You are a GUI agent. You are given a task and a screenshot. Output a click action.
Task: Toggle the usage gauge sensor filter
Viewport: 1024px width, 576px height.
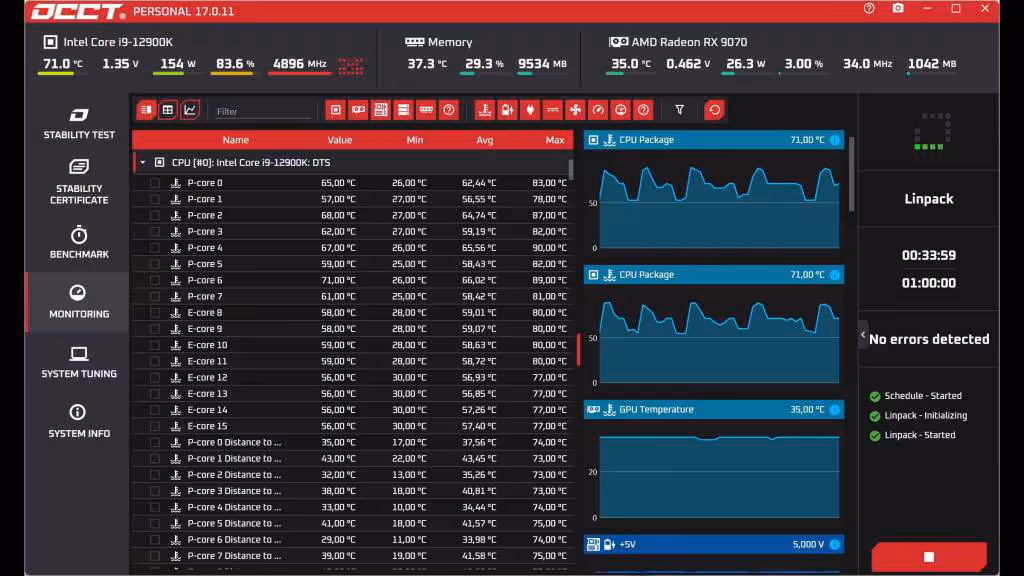tap(620, 110)
